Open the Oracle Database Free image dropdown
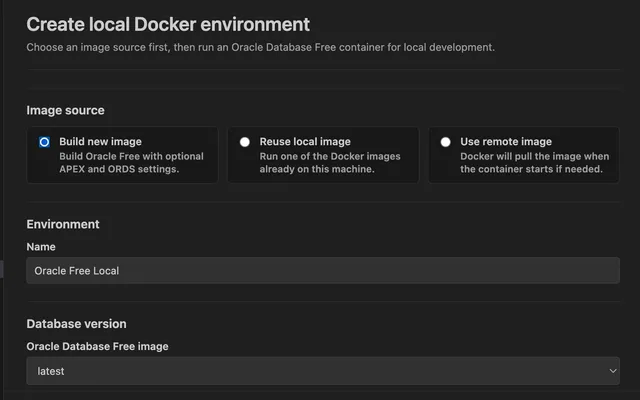Screen dimensions: 640x400 pyautogui.click(x=323, y=371)
